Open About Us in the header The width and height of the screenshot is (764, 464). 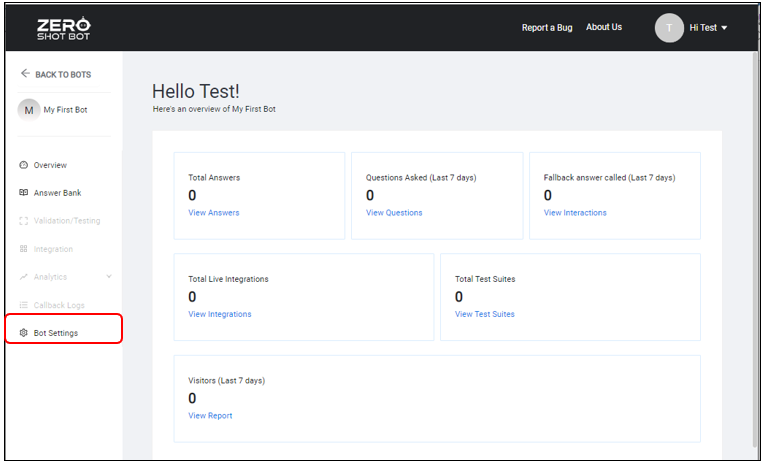pos(604,27)
